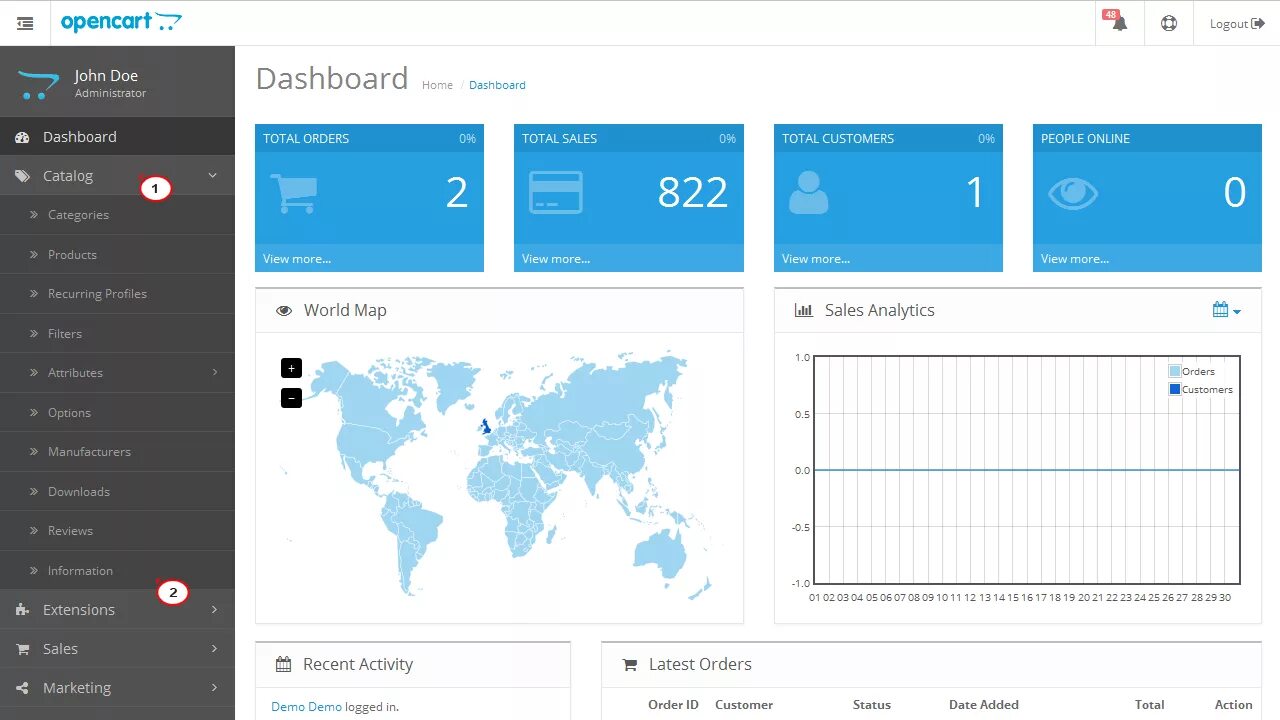Expand the Sales menu arrow

214,648
